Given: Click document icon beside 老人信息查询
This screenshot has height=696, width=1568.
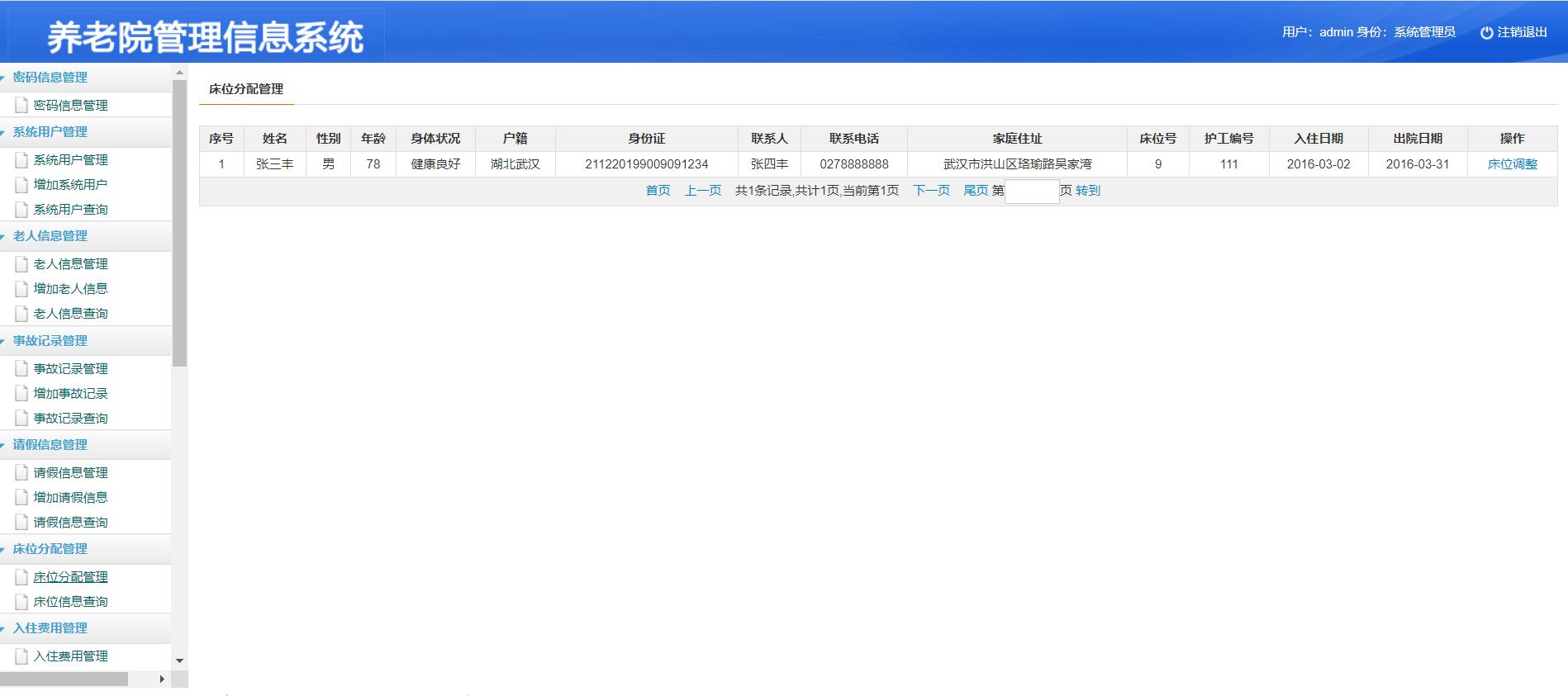Looking at the screenshot, I should point(21,313).
